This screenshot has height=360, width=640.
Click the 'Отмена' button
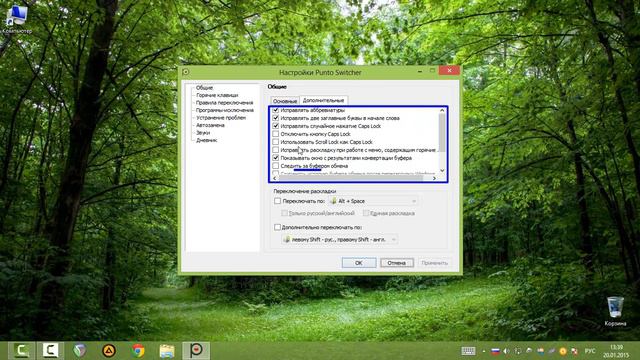pyautogui.click(x=397, y=263)
